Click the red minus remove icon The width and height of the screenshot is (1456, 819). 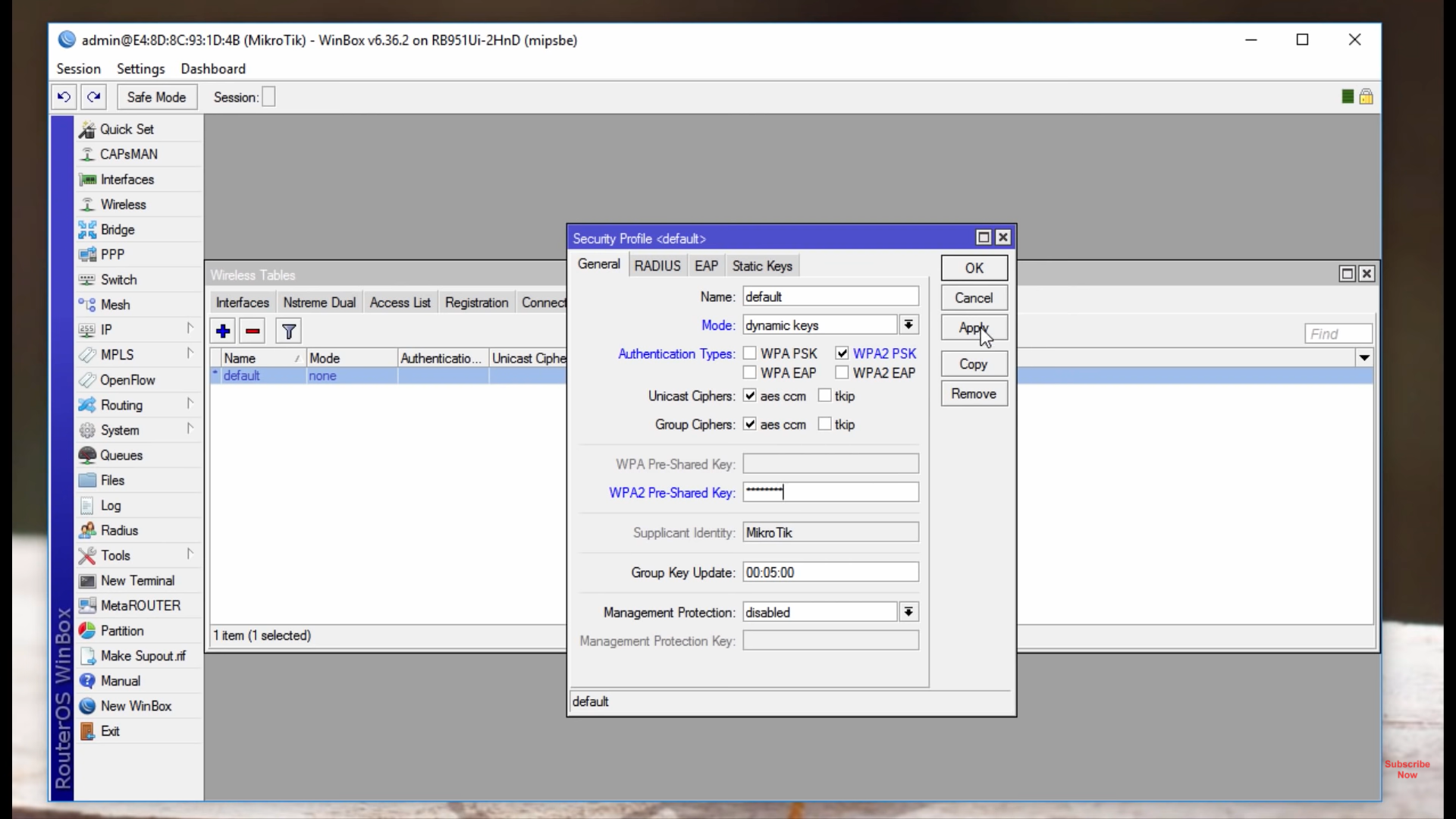(x=253, y=331)
